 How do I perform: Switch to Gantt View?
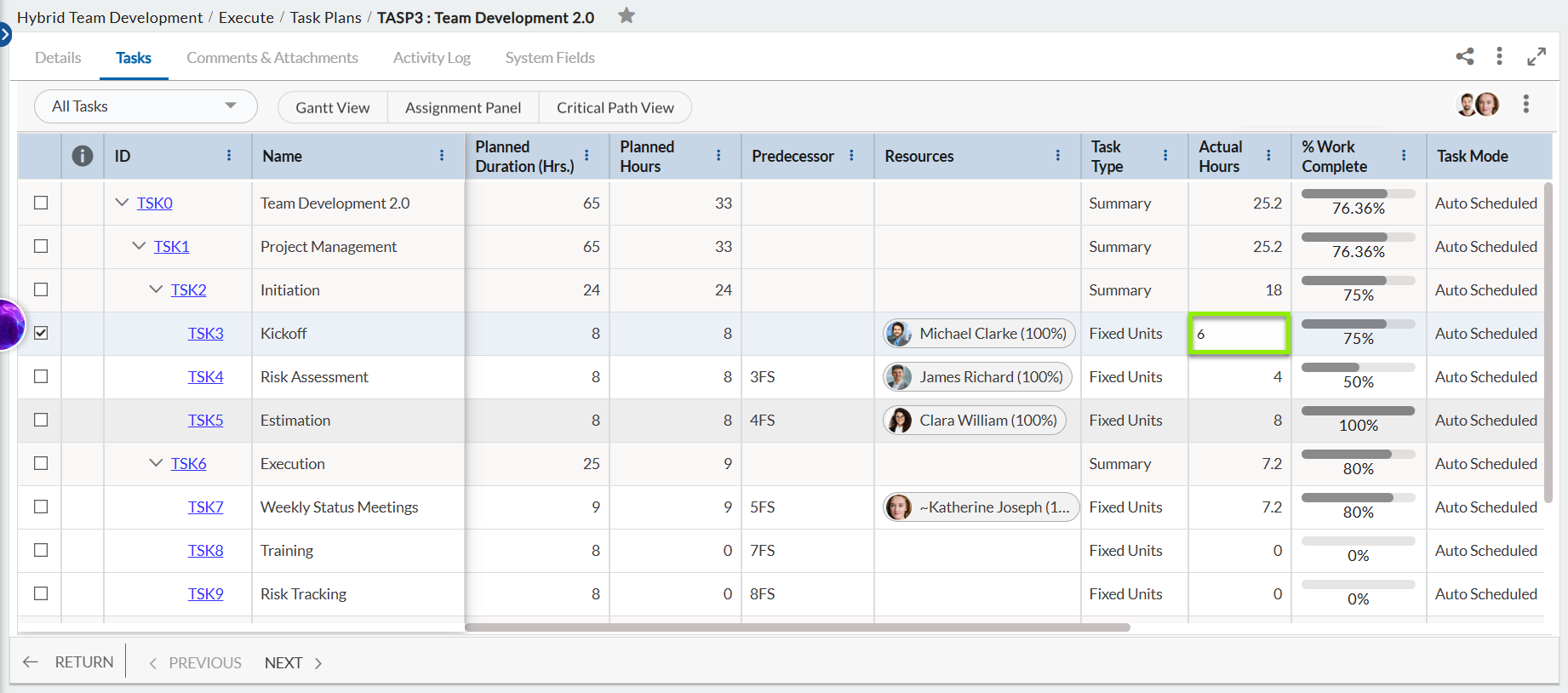(x=333, y=107)
